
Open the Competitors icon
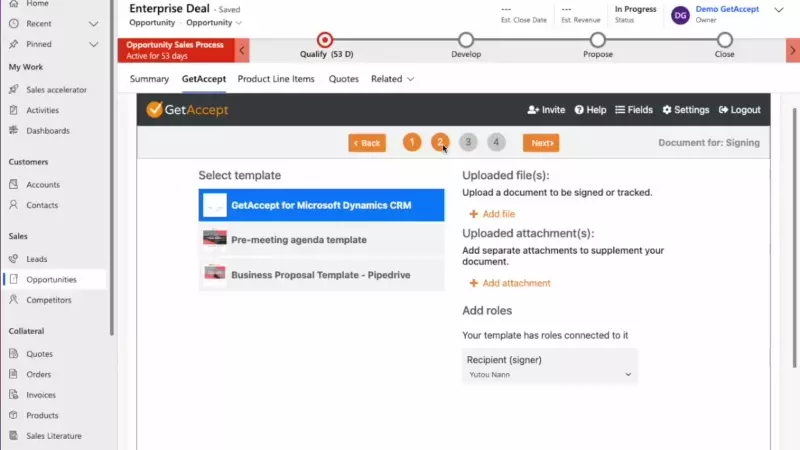(x=14, y=299)
